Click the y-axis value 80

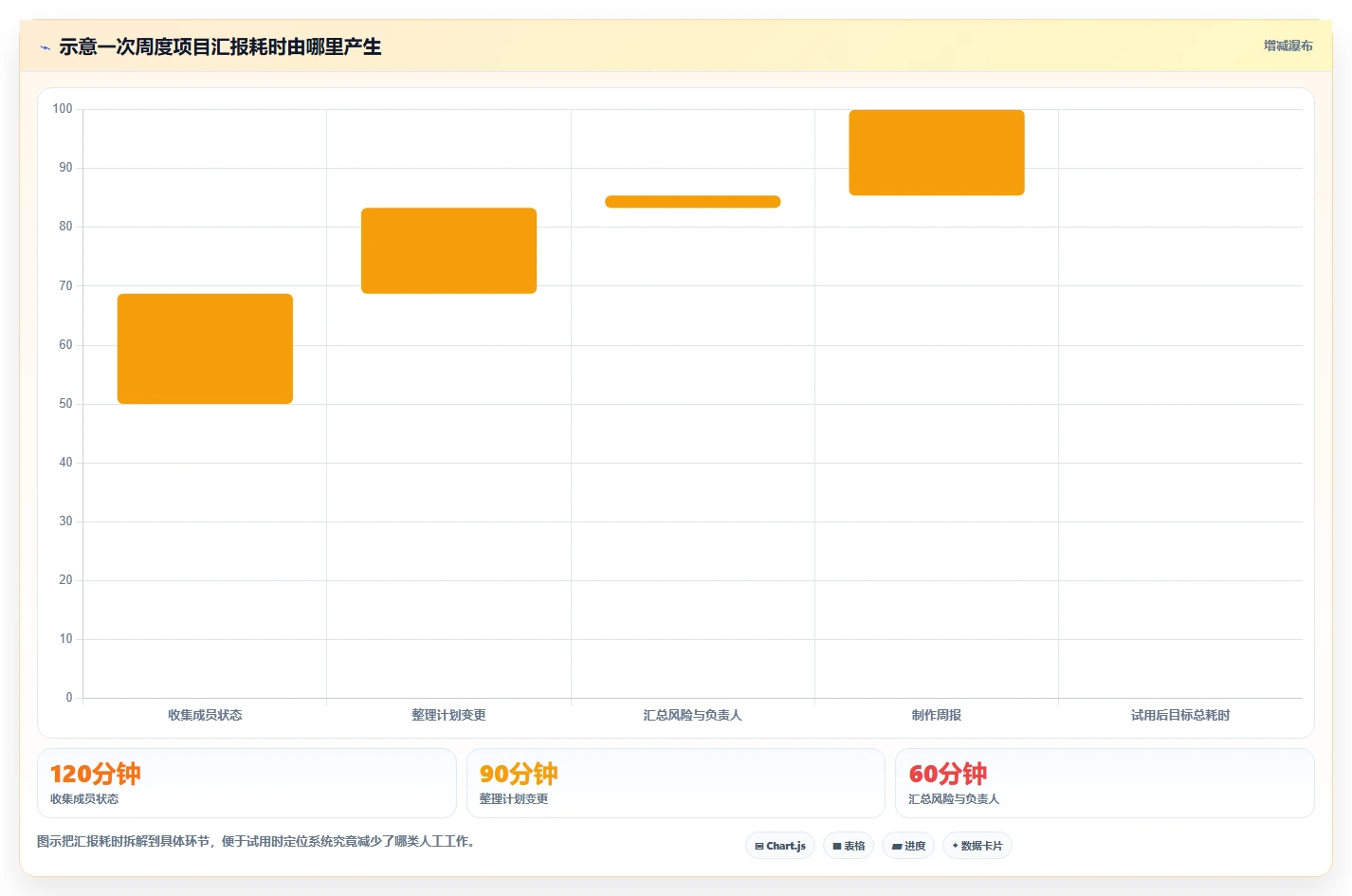click(x=65, y=227)
